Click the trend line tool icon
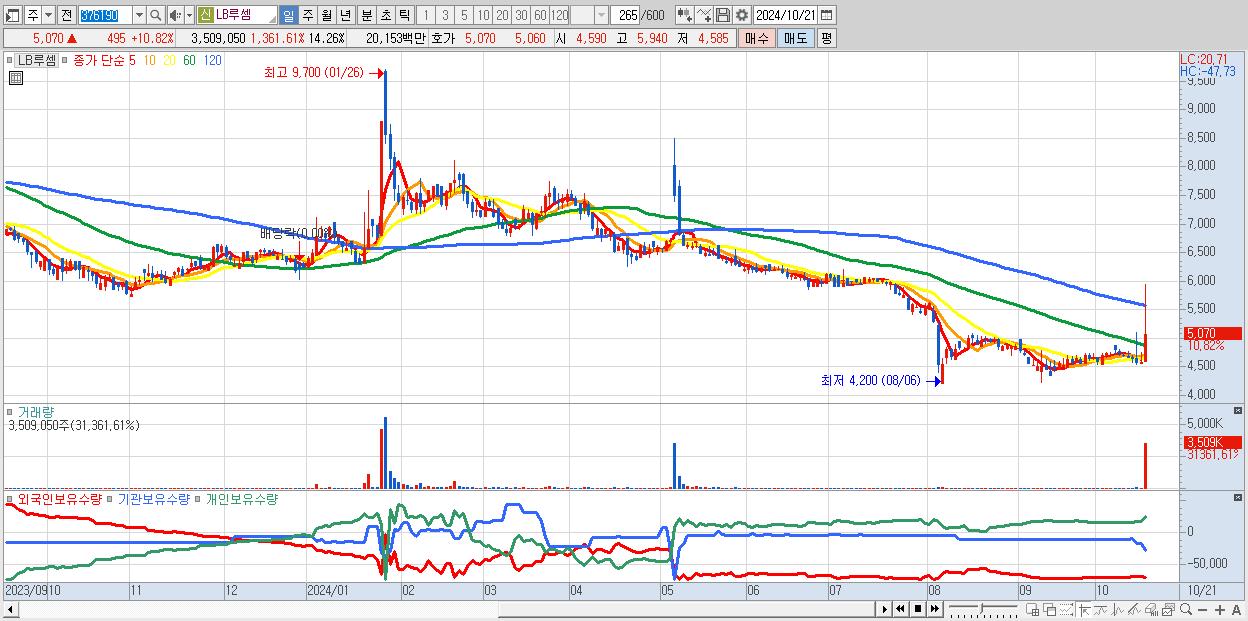 tap(1101, 610)
